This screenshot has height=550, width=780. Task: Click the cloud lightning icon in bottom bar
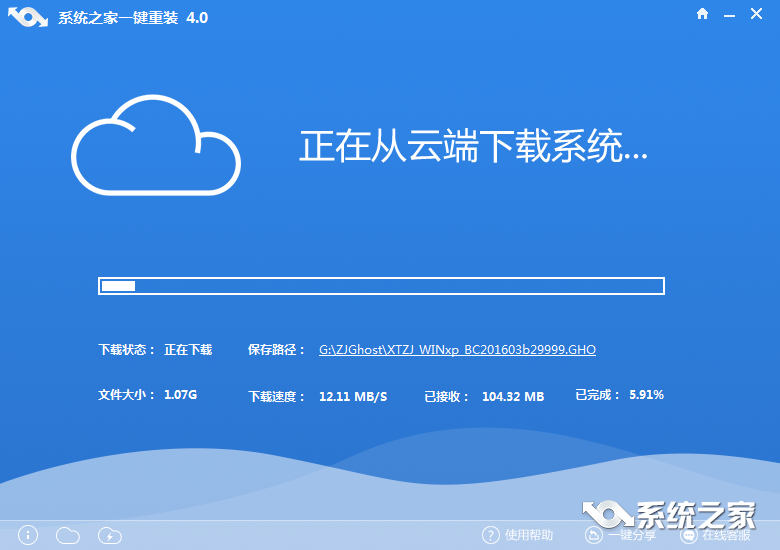point(109,535)
